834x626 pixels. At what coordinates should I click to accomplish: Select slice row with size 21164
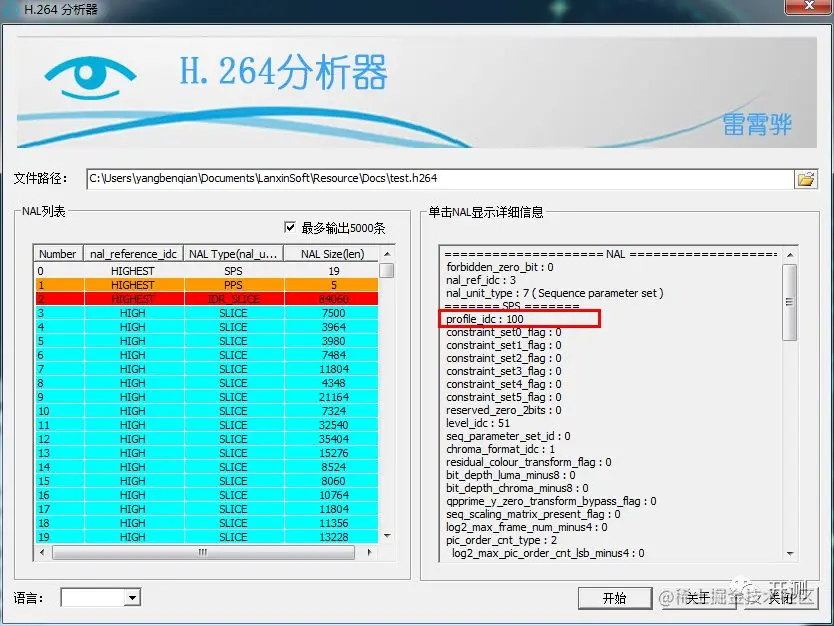(x=207, y=397)
